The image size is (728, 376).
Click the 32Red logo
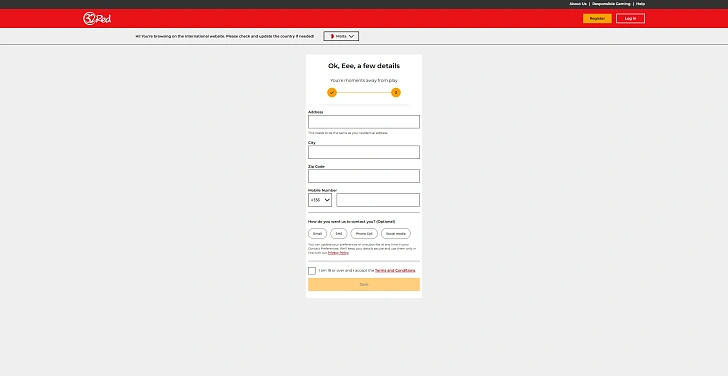point(97,19)
